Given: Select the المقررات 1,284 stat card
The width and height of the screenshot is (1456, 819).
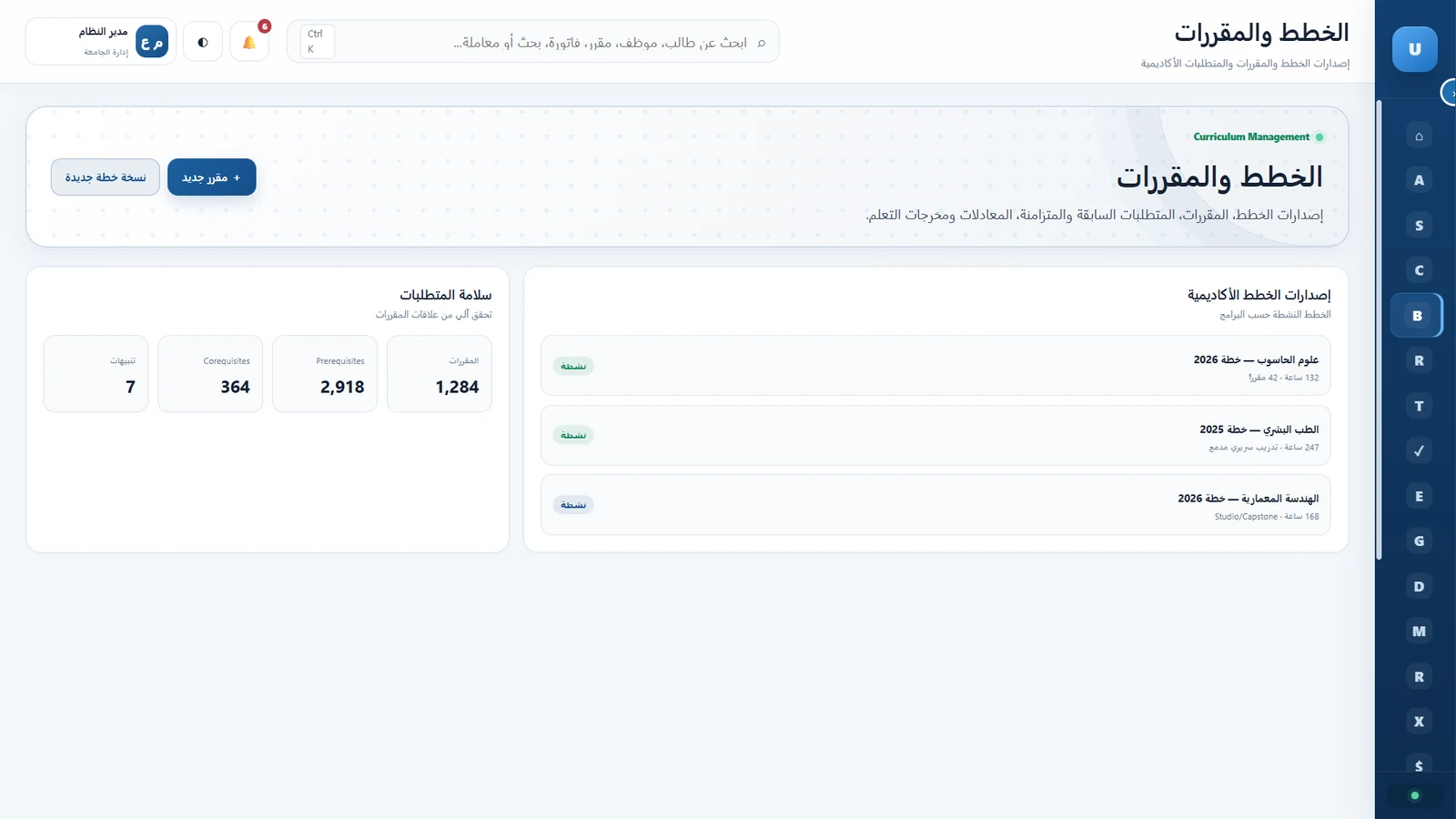Looking at the screenshot, I should [440, 374].
